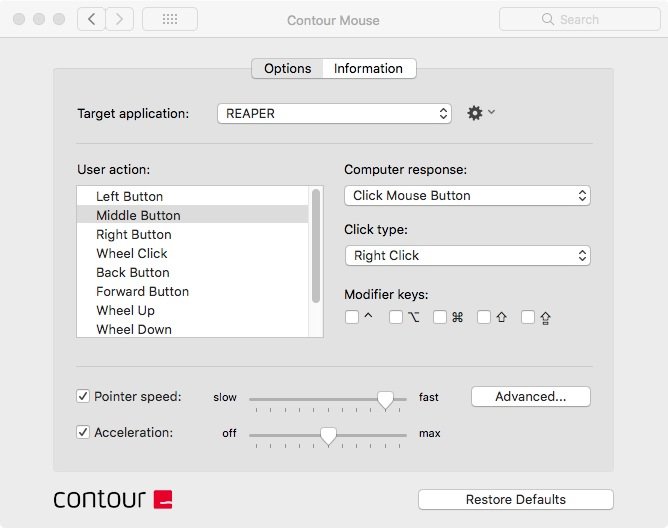Go forward with the right arrow button
668x528 pixels.
pos(119,19)
